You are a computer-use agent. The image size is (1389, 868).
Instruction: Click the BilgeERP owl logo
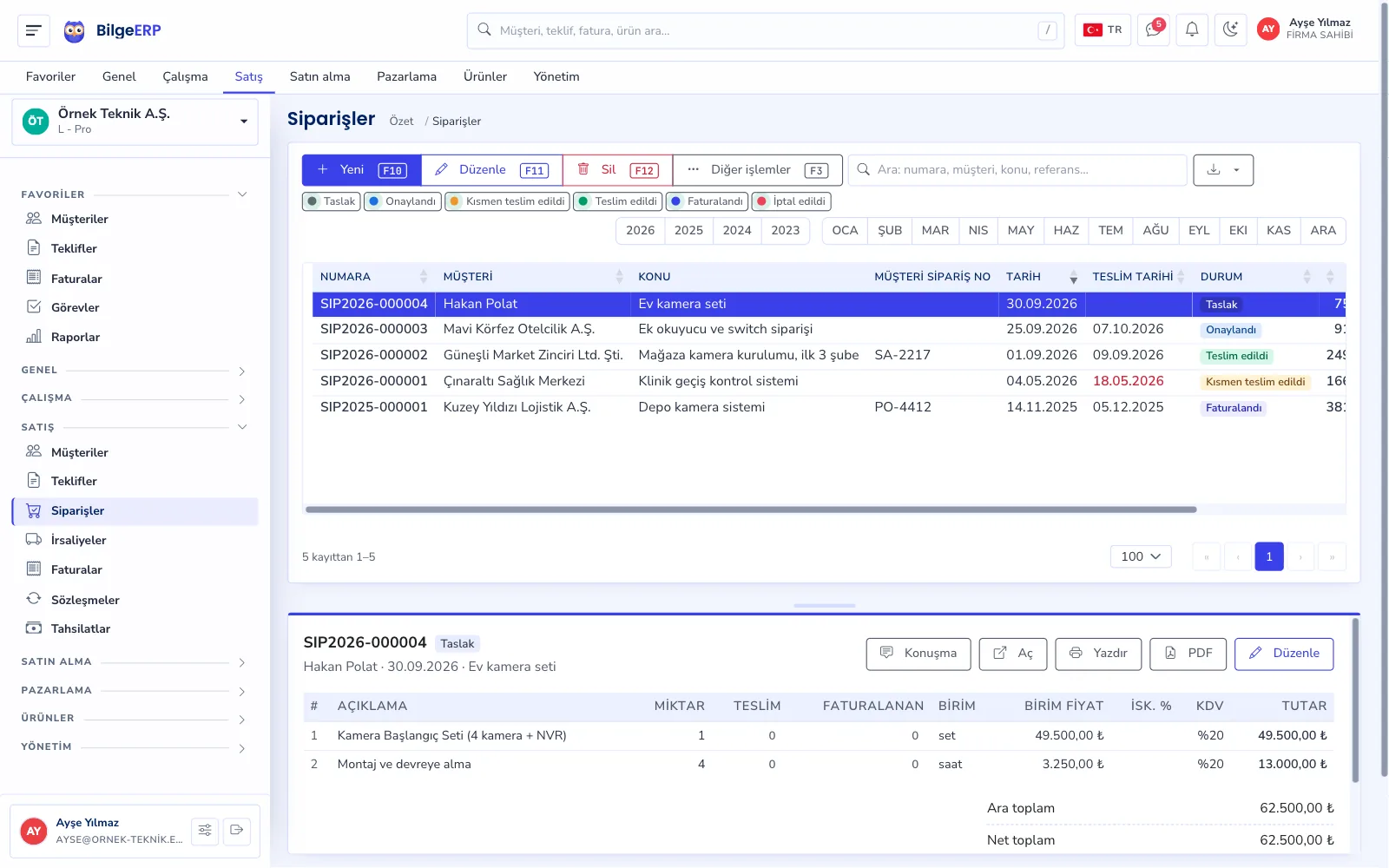[x=75, y=31]
